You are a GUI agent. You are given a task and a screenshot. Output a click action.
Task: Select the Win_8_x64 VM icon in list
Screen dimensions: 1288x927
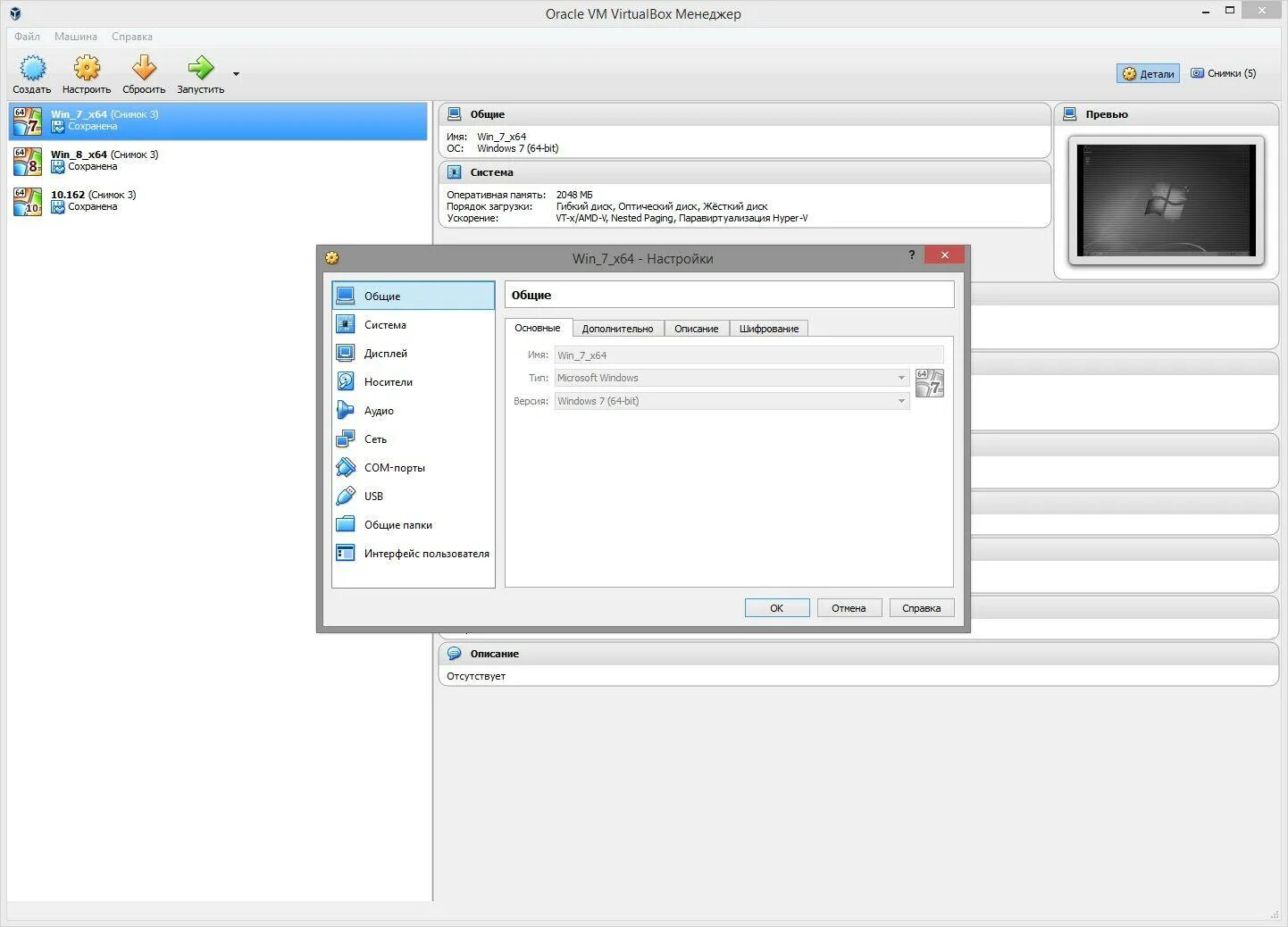pos(28,161)
